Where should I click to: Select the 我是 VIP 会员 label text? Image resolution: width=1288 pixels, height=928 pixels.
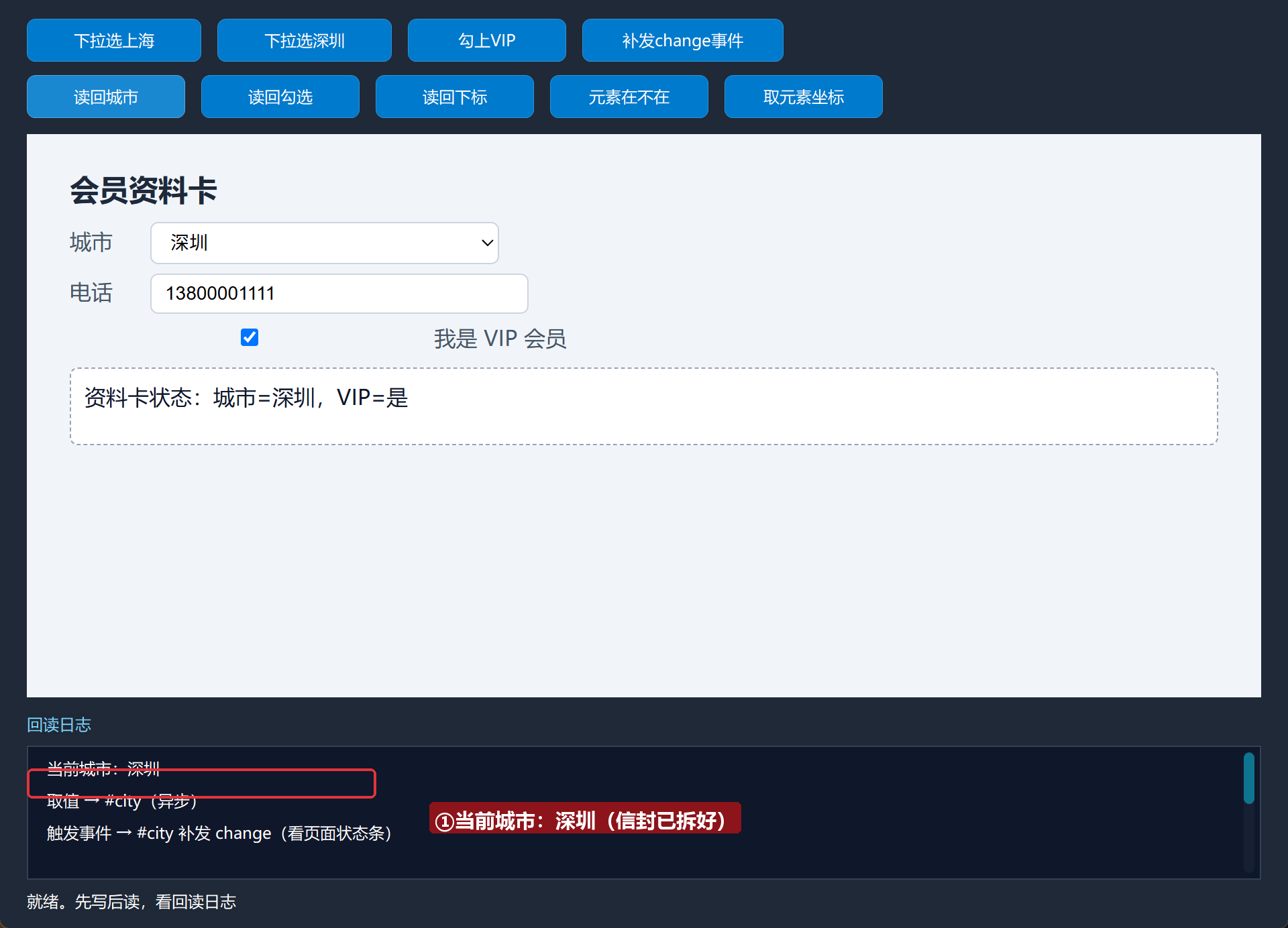500,339
